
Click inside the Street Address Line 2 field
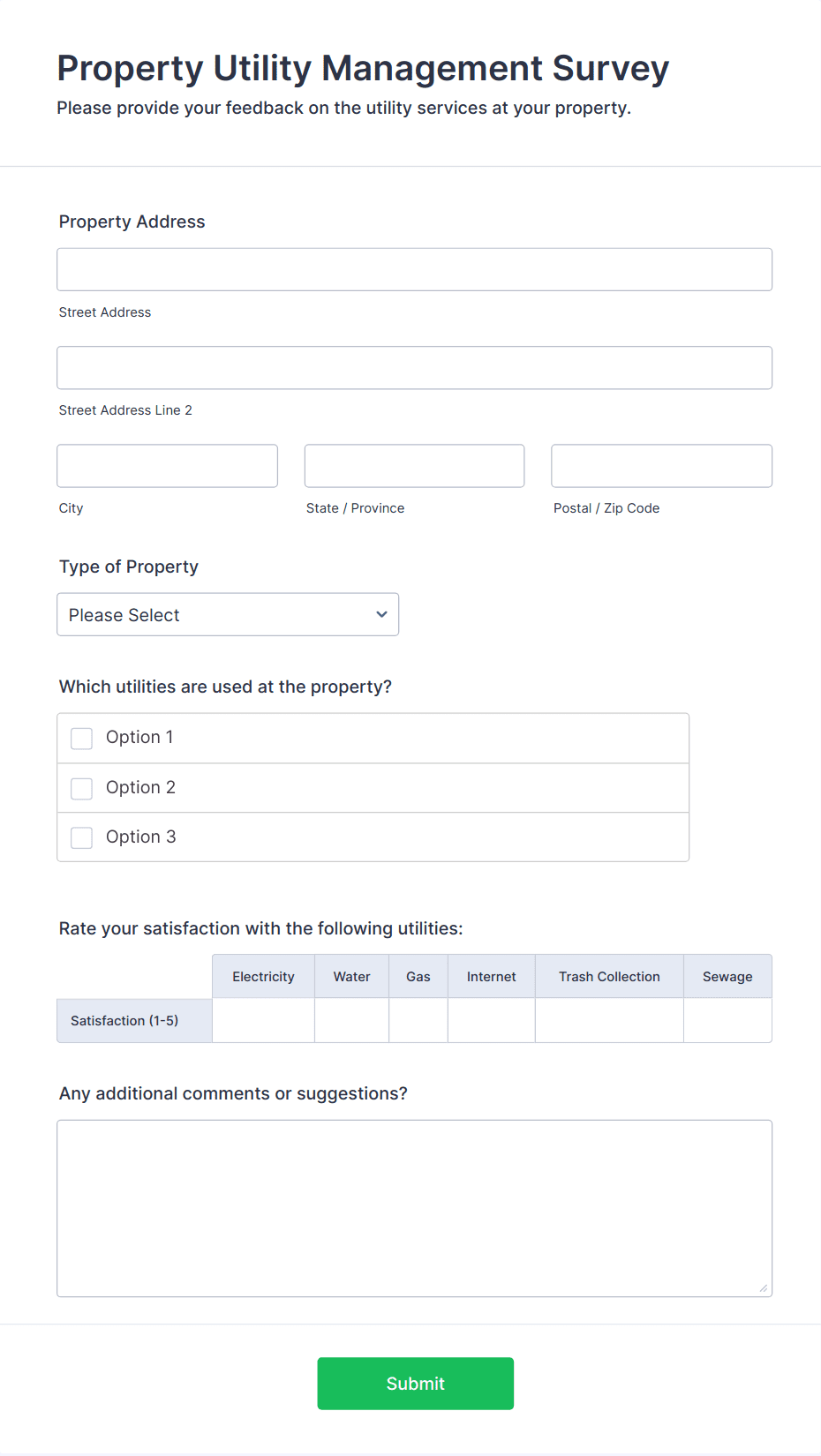click(x=414, y=367)
